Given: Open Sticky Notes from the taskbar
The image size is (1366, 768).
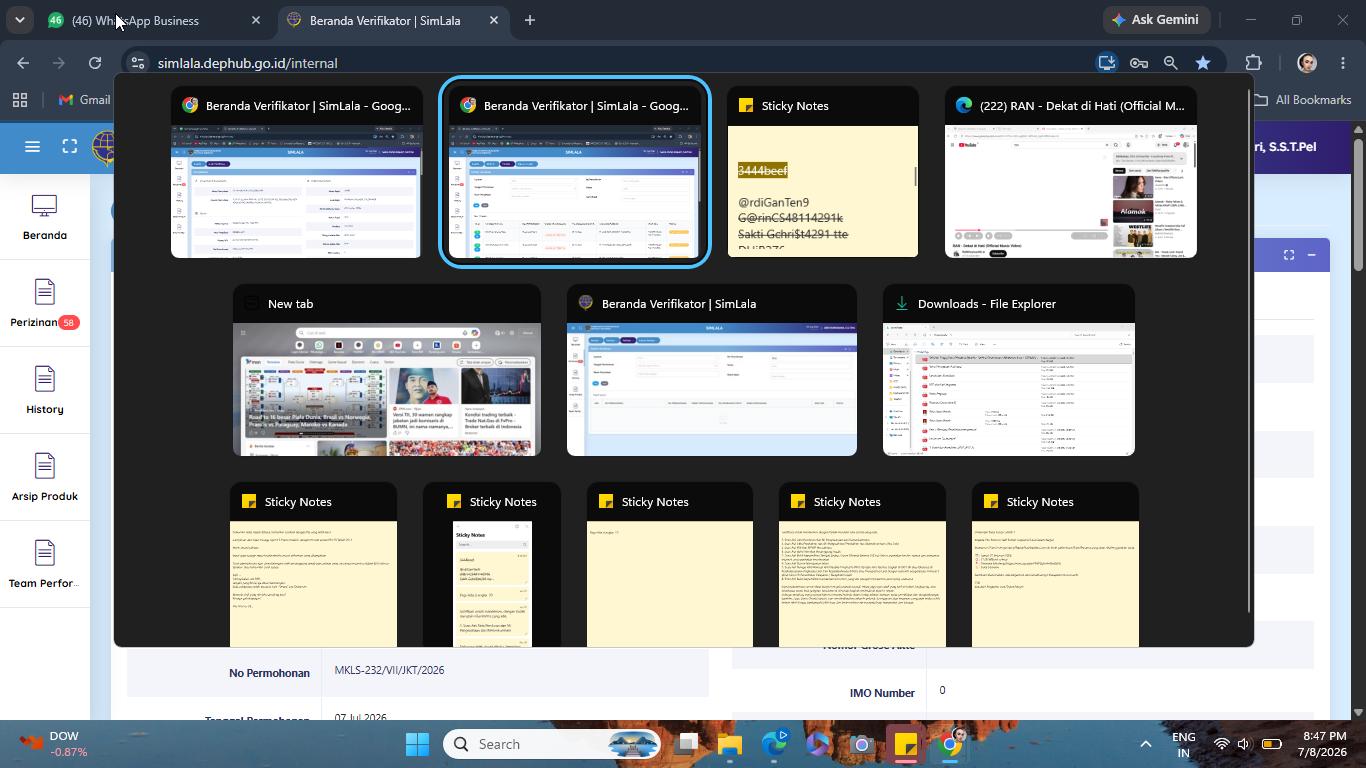Looking at the screenshot, I should [x=906, y=744].
